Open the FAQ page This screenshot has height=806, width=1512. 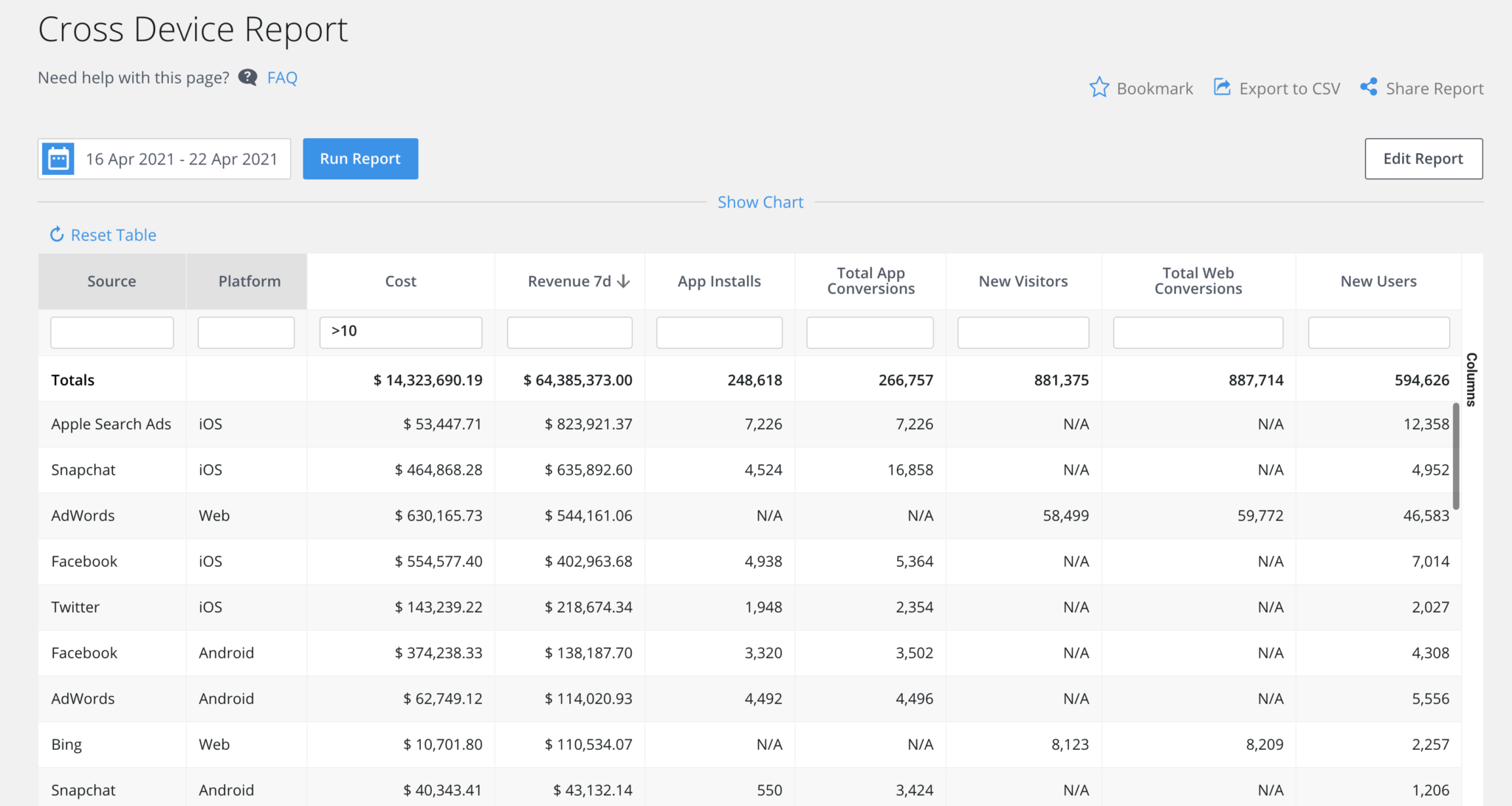(x=283, y=77)
